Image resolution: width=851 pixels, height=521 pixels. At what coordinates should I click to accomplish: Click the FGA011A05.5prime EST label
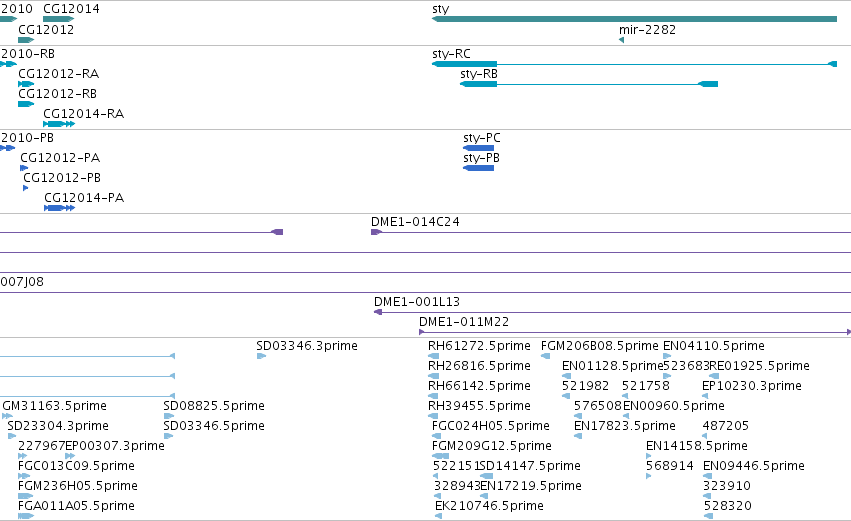pyautogui.click(x=76, y=506)
